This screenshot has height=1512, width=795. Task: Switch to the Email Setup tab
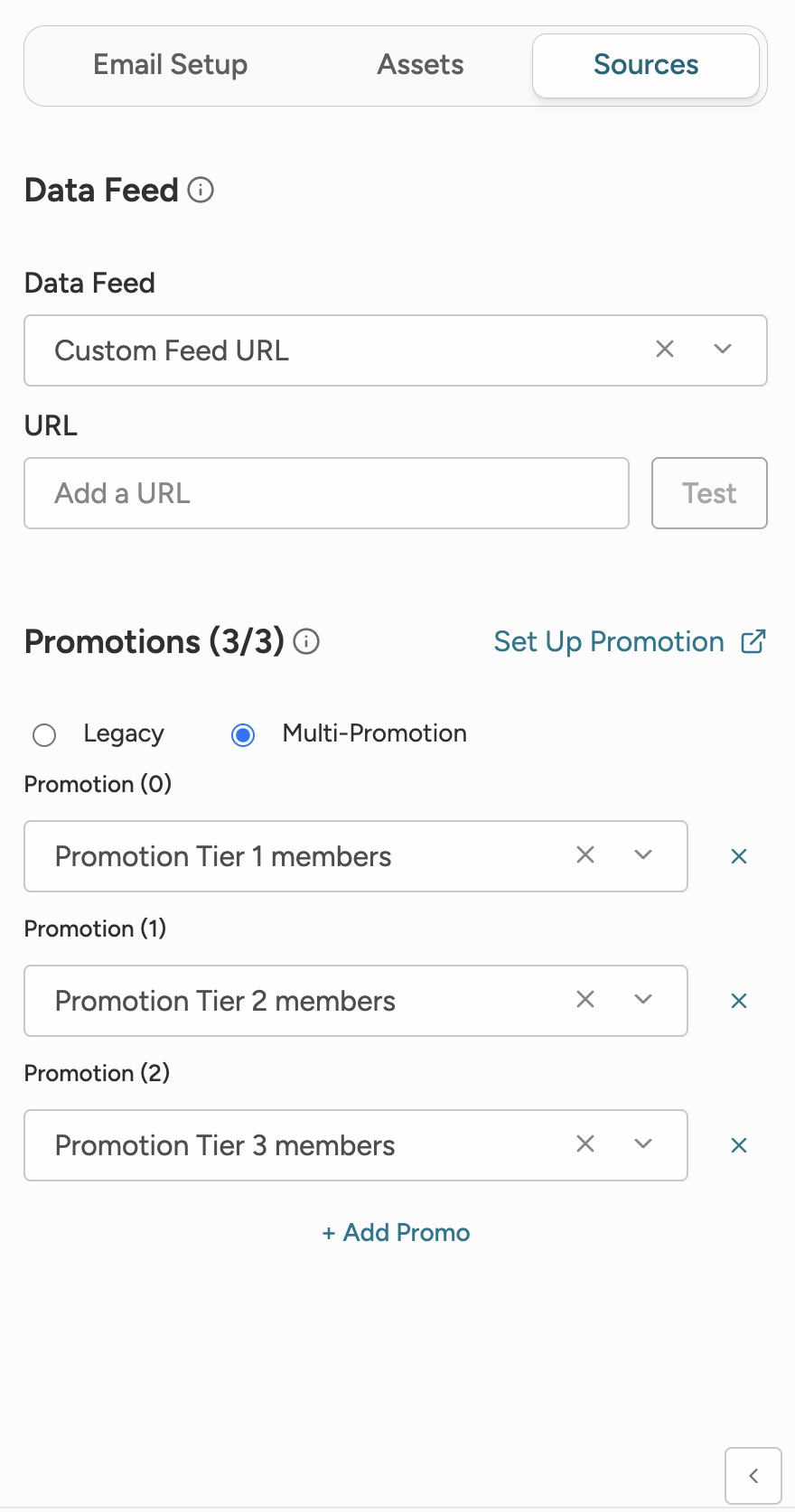(171, 65)
